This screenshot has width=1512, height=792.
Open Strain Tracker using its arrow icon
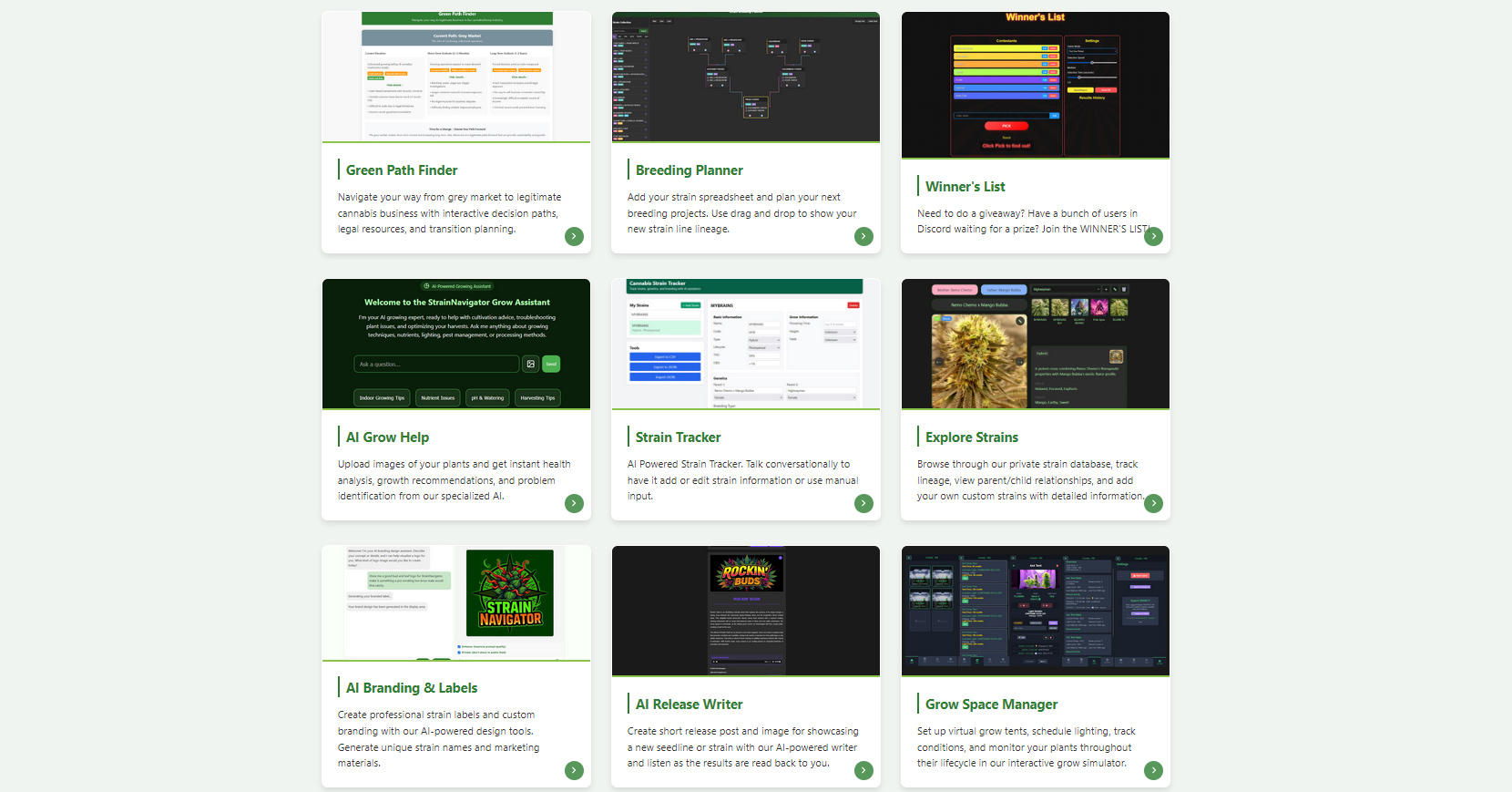click(863, 503)
